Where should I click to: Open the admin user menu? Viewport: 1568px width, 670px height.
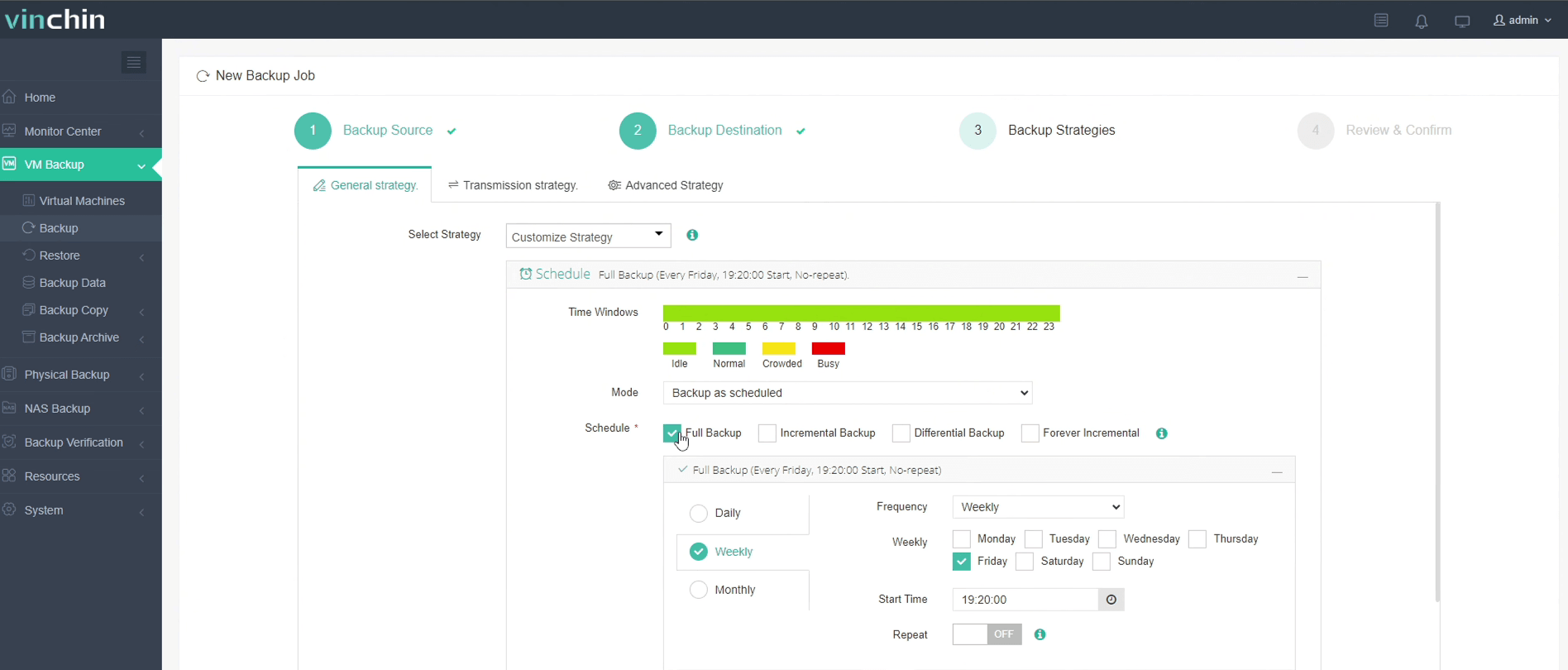1523,20
